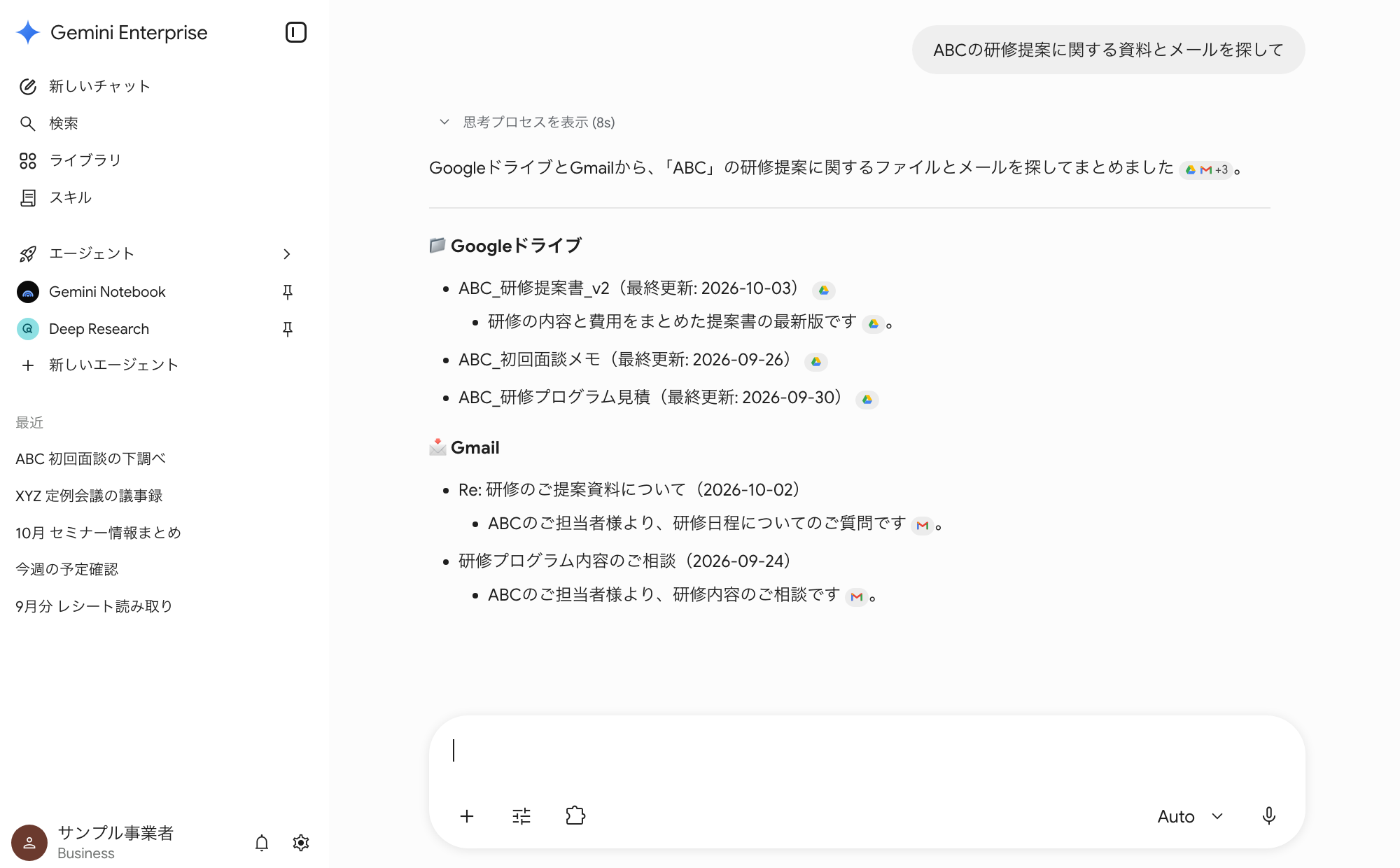Click the plus attach icon in prompt box
This screenshot has height=868, width=1400.
click(467, 816)
